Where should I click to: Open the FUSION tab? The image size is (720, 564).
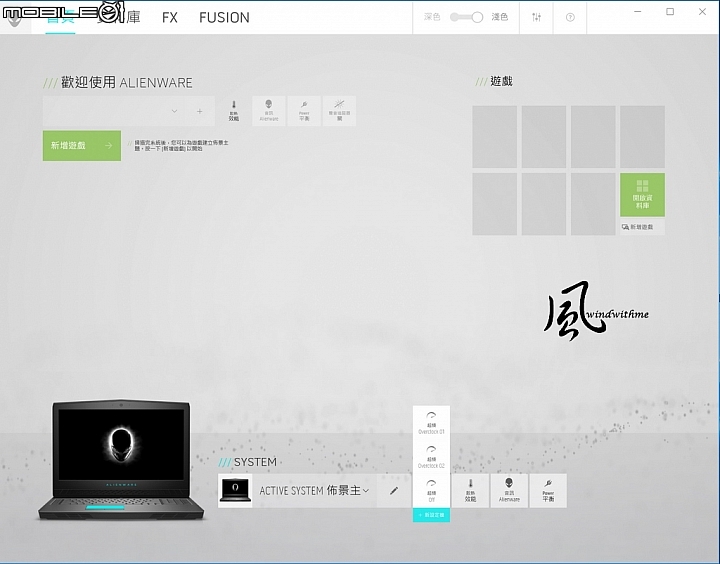pos(224,17)
